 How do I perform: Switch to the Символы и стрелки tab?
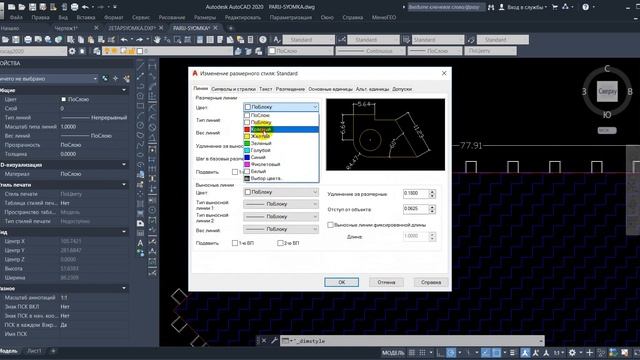point(233,89)
